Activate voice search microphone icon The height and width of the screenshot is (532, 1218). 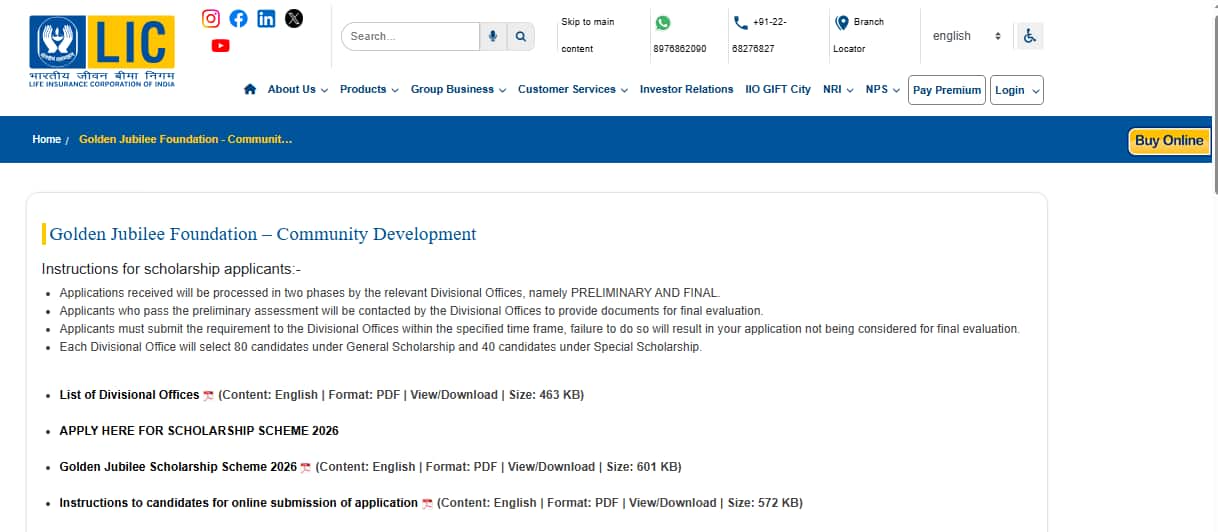[492, 36]
